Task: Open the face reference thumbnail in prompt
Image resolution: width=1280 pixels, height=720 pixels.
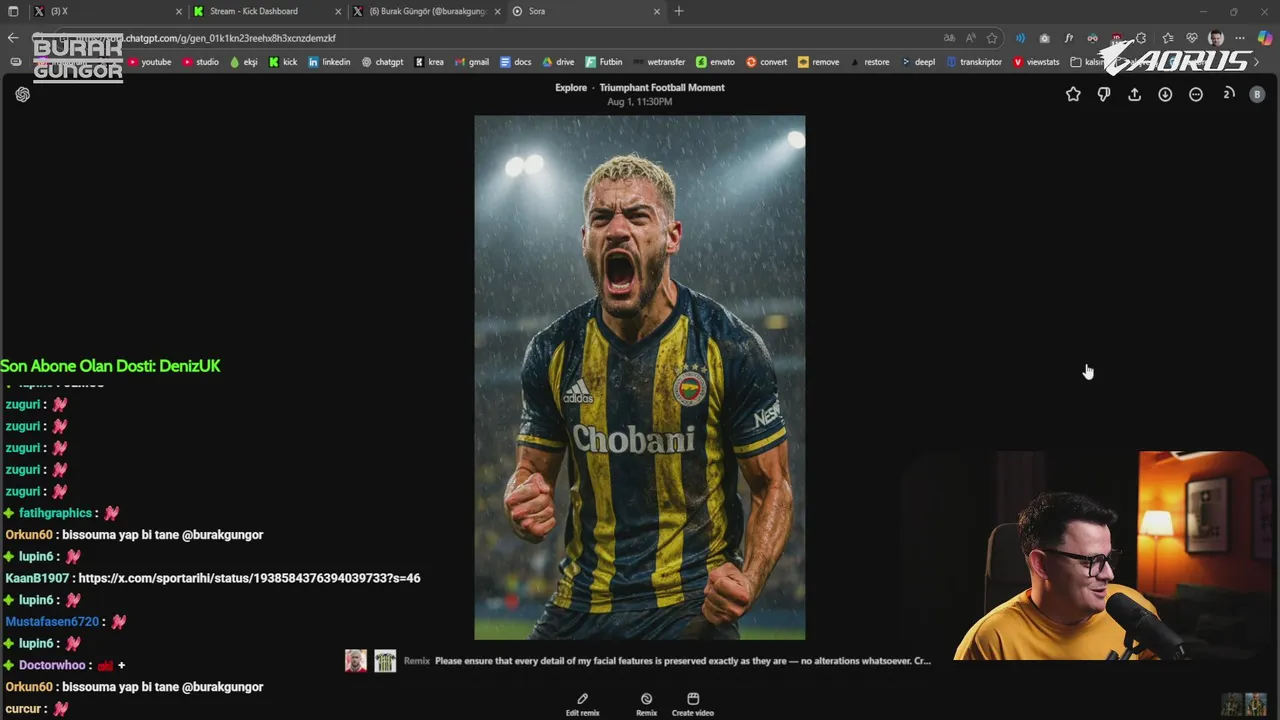Action: pyautogui.click(x=356, y=661)
